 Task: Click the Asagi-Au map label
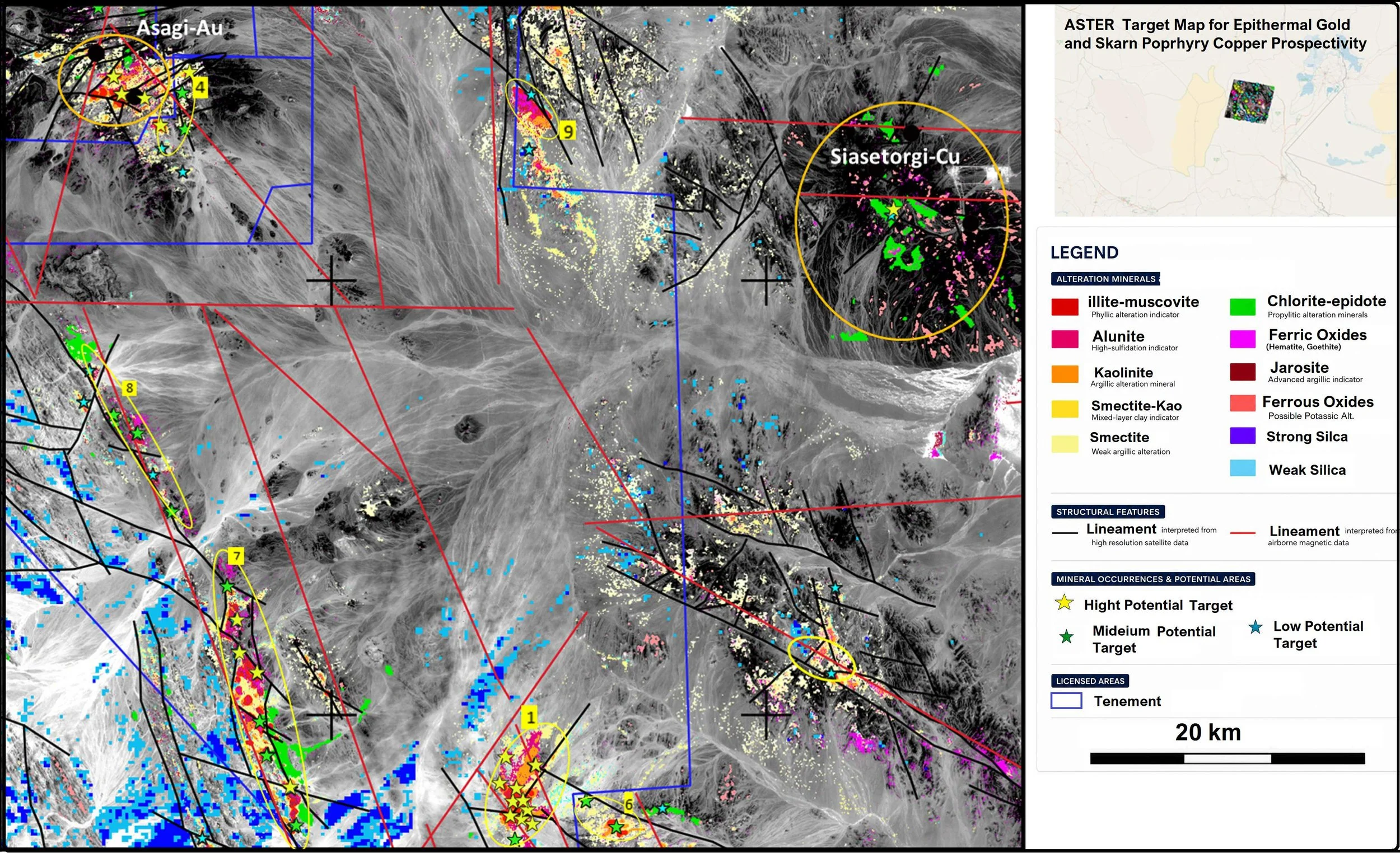[x=180, y=28]
